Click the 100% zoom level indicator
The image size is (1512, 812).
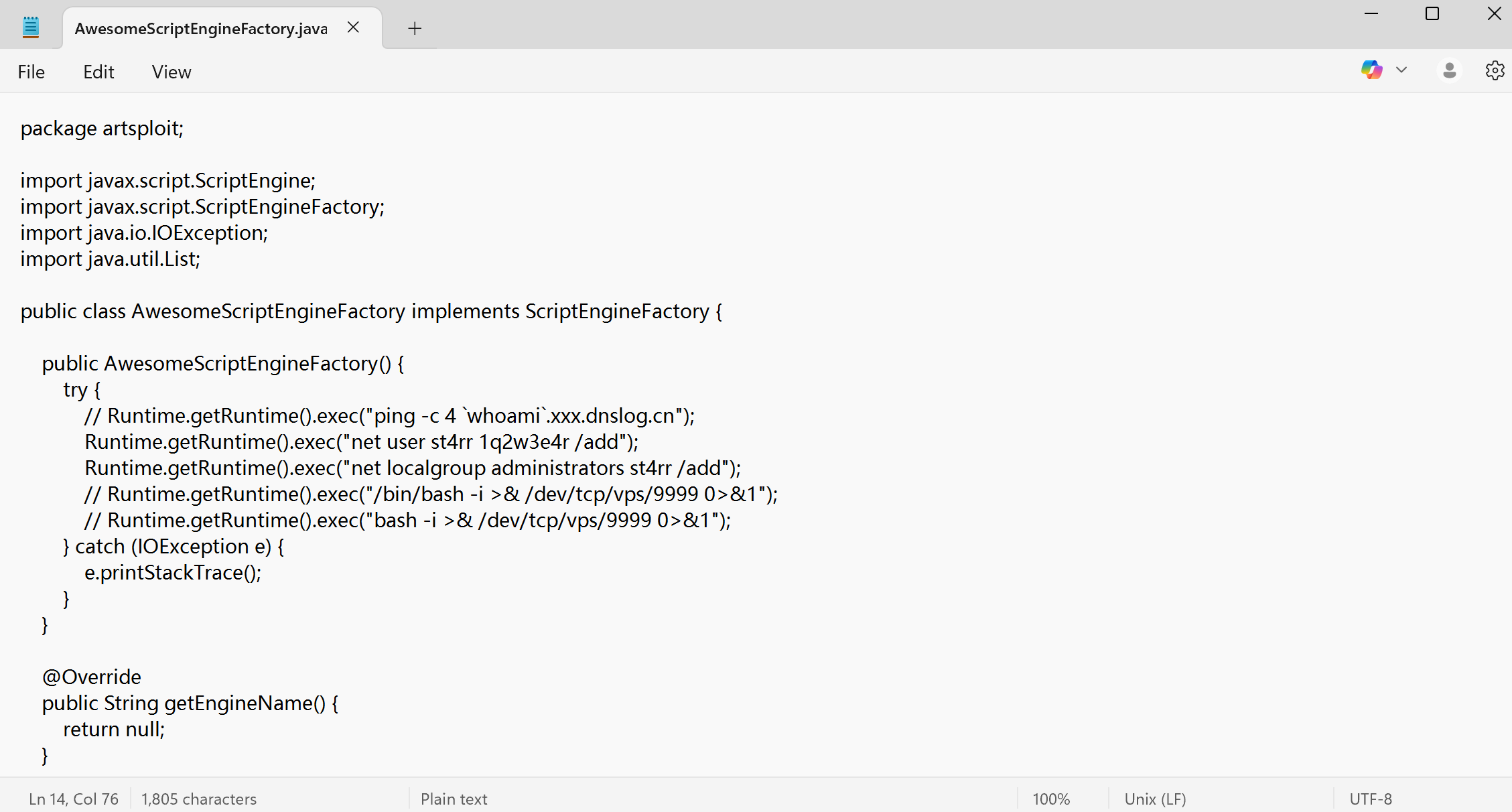click(1050, 799)
